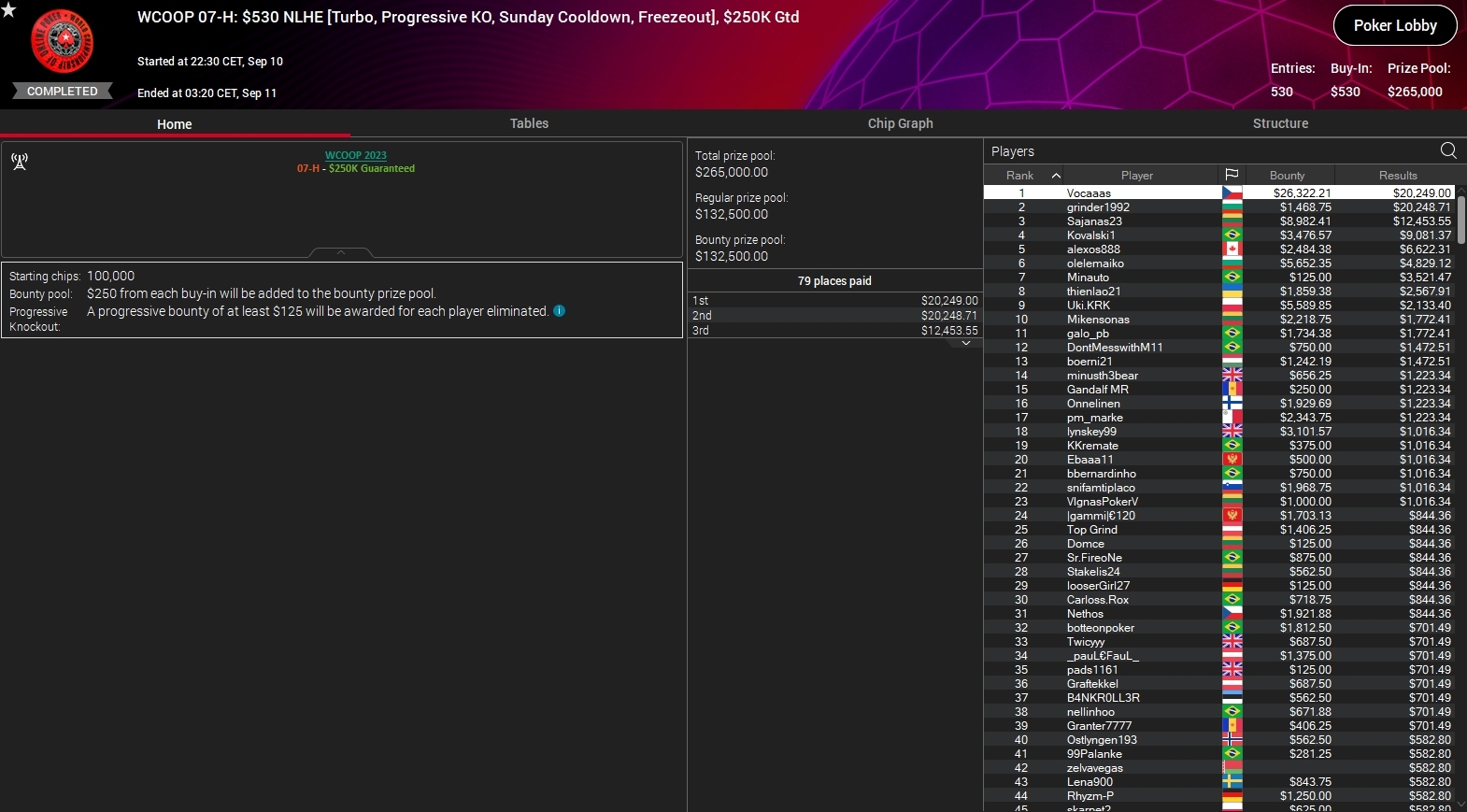Click the player list scrollbar thumb
Image resolution: width=1467 pixels, height=812 pixels.
click(1461, 220)
